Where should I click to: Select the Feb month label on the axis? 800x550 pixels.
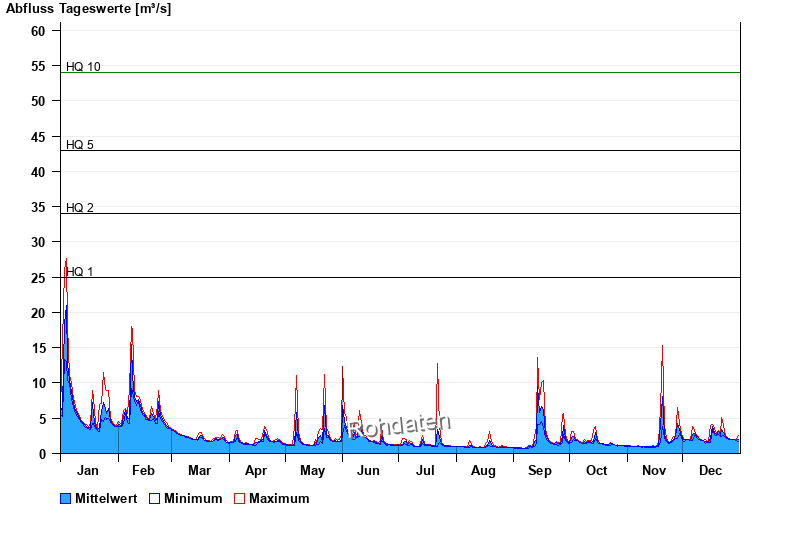click(143, 471)
